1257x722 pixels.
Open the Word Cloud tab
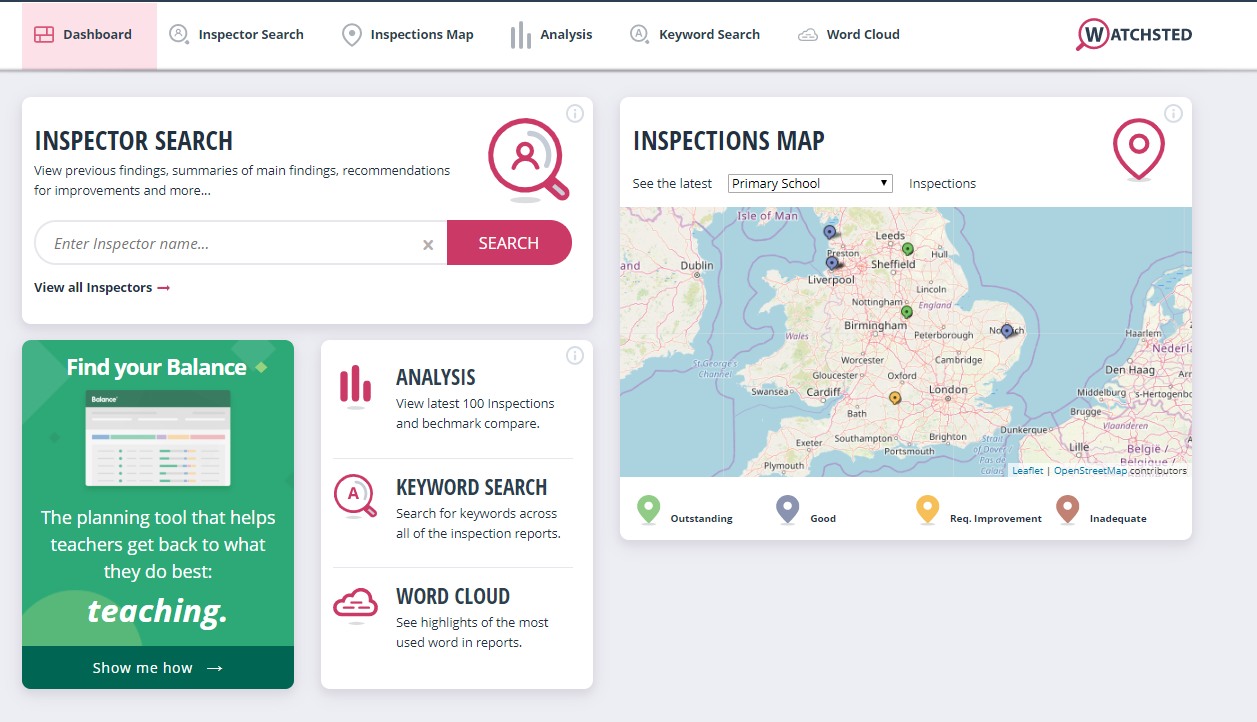pos(849,35)
